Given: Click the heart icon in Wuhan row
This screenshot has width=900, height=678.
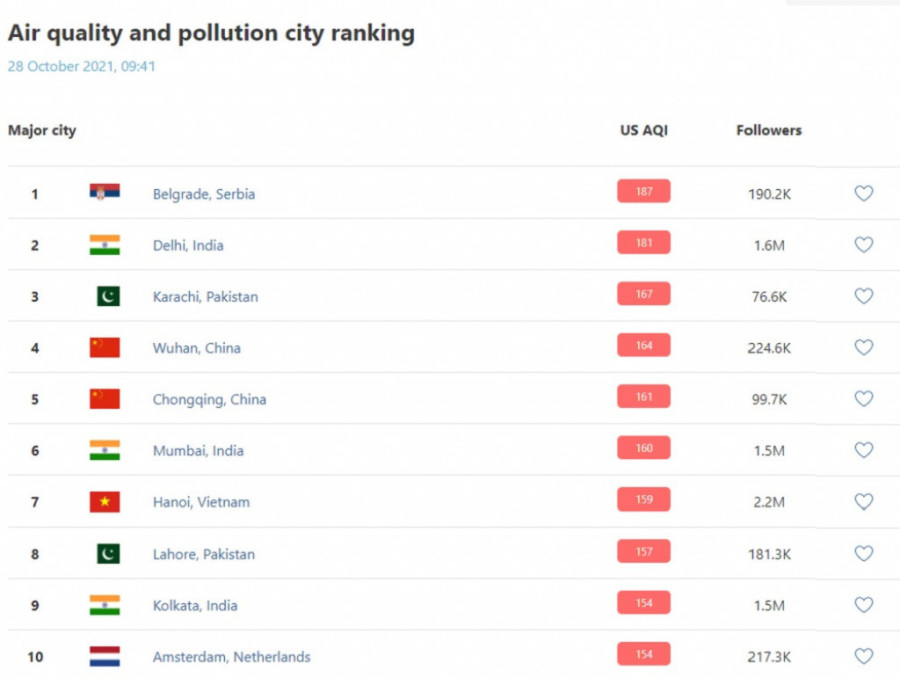Looking at the screenshot, I should pos(863,347).
